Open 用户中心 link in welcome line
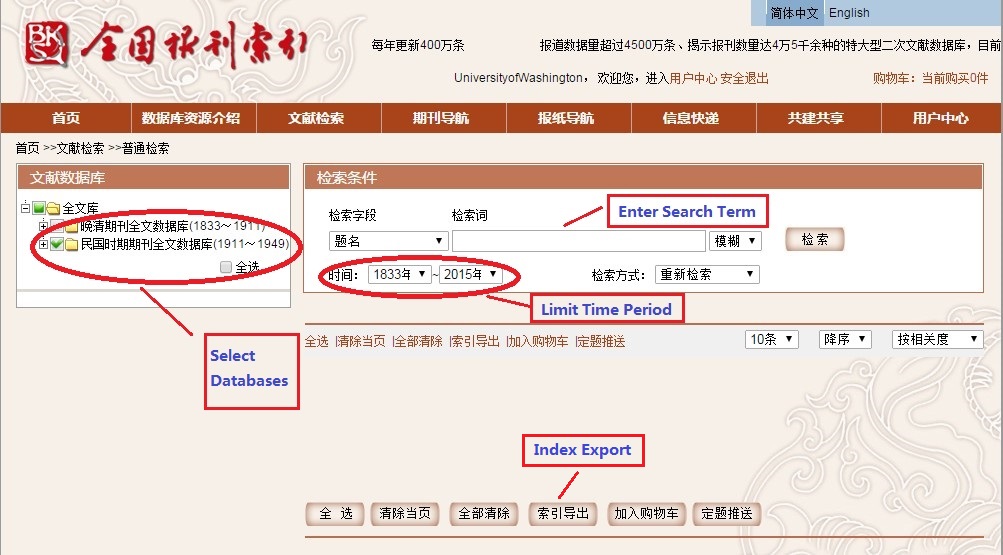This screenshot has height=555, width=1003. click(693, 79)
